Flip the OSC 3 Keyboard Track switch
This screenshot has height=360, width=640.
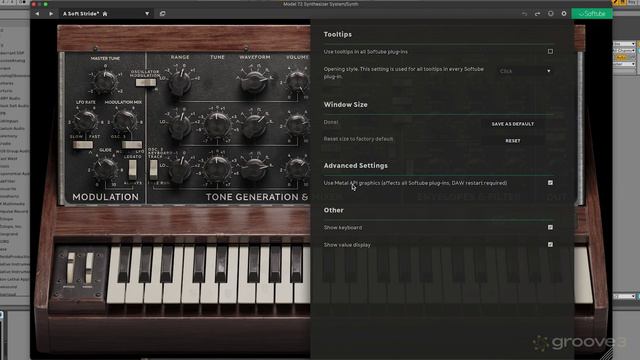(153, 169)
